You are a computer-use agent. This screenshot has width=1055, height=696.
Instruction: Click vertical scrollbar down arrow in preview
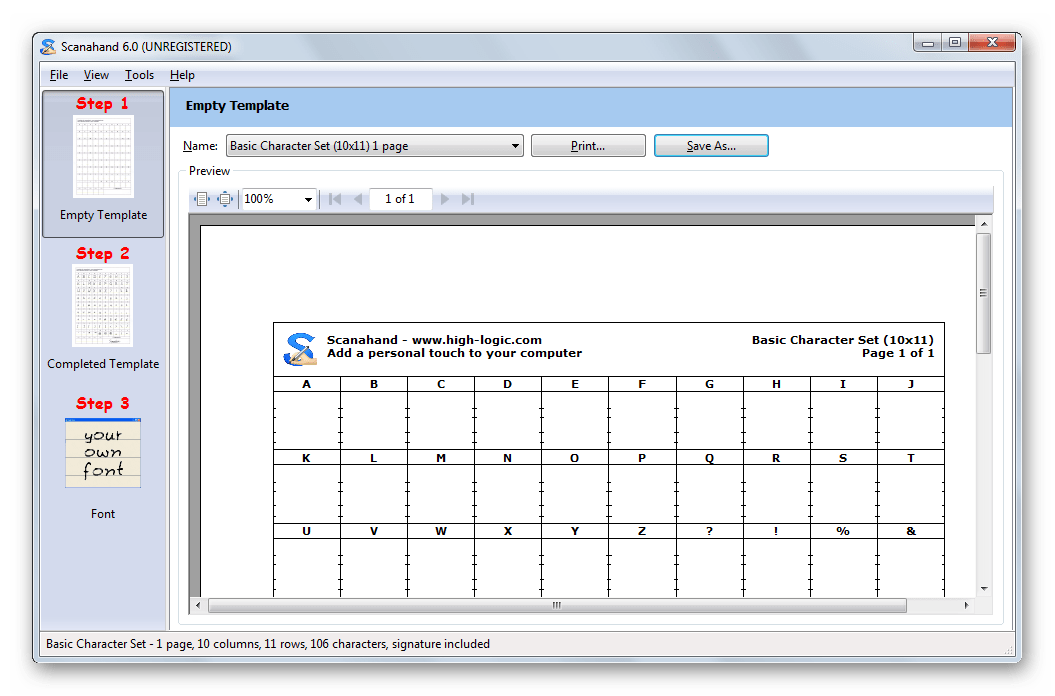click(x=984, y=589)
